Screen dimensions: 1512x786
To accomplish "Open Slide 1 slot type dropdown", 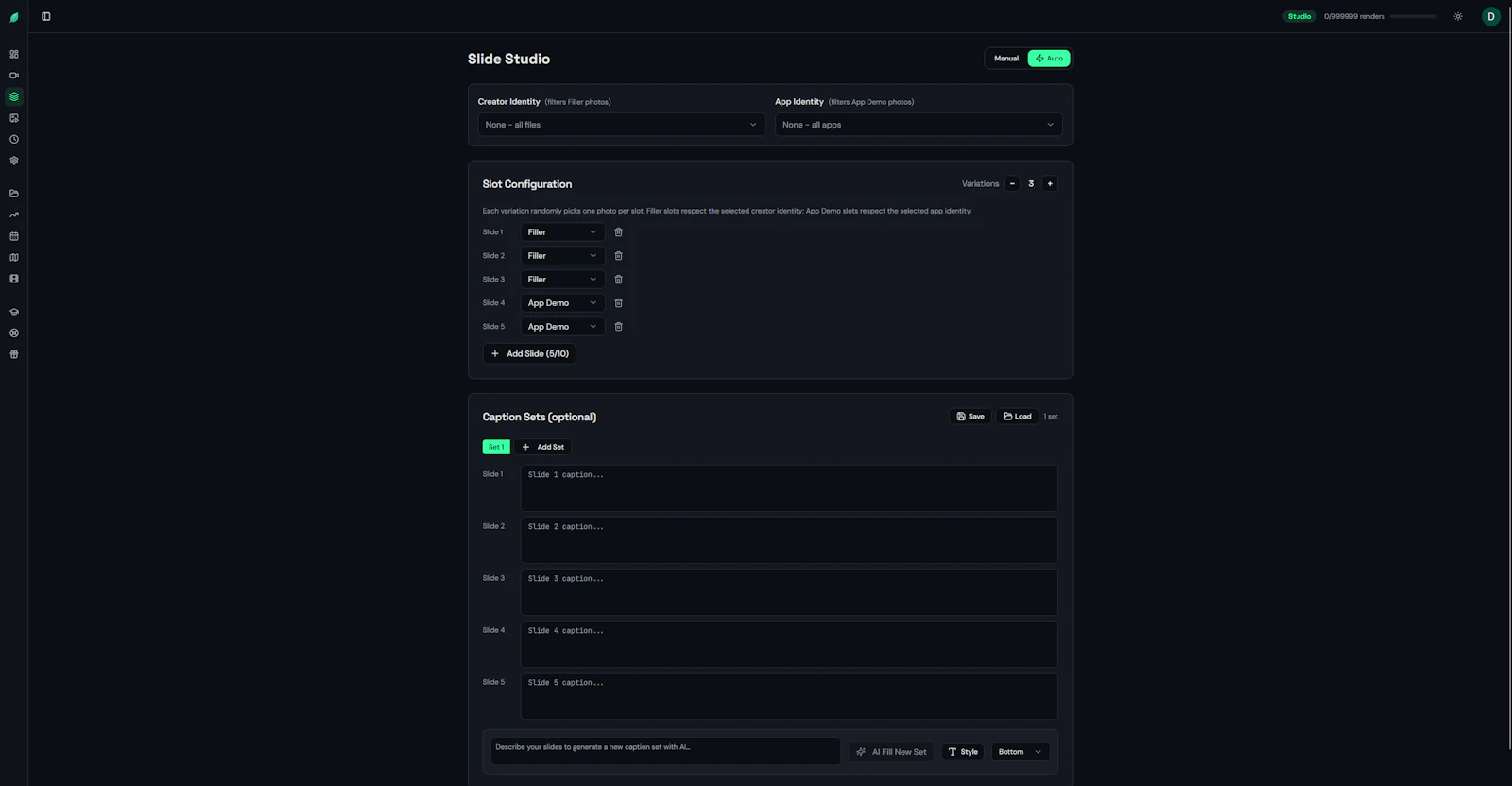I will [562, 232].
